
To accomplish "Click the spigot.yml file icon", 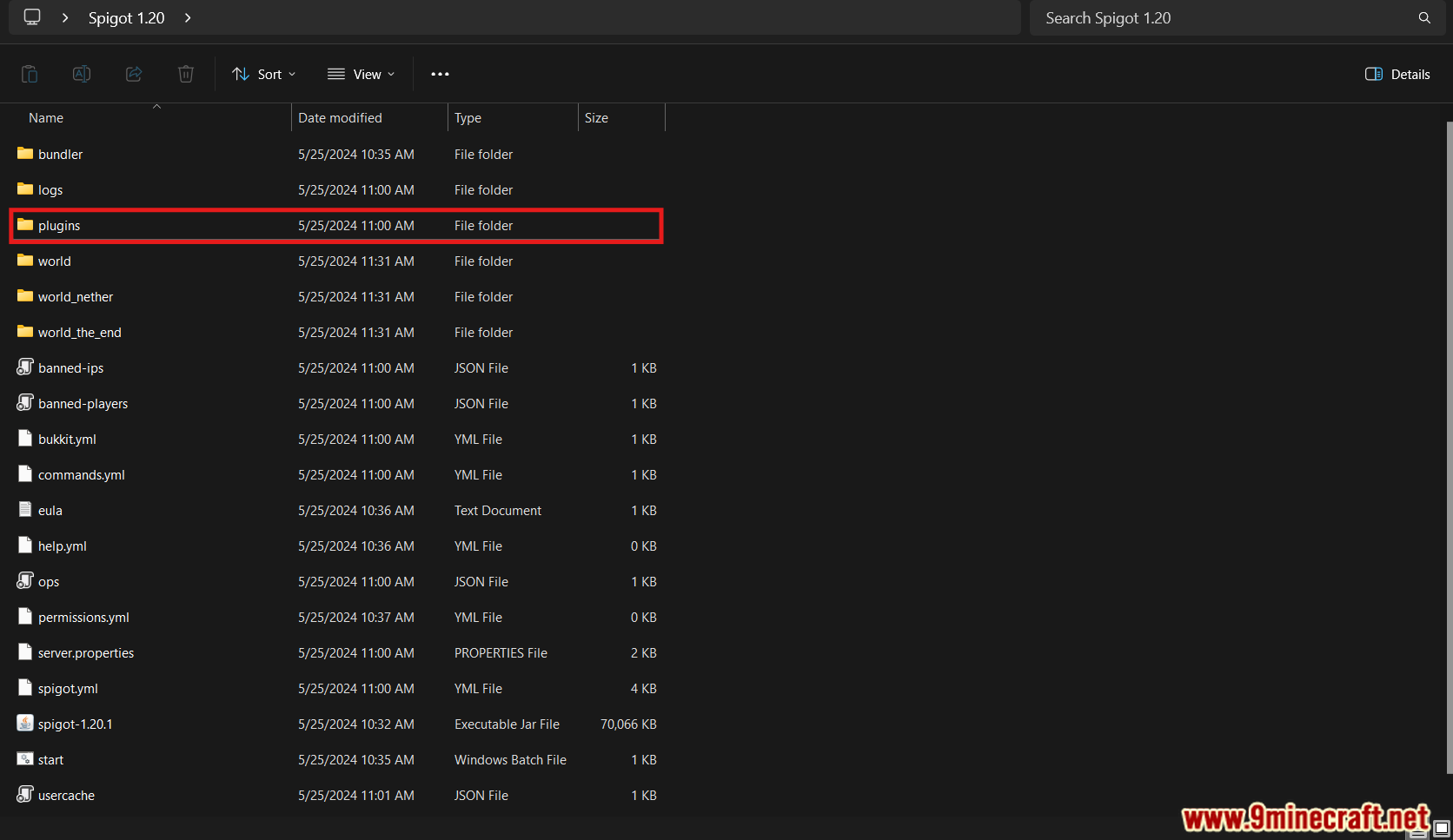I will (x=25, y=688).
